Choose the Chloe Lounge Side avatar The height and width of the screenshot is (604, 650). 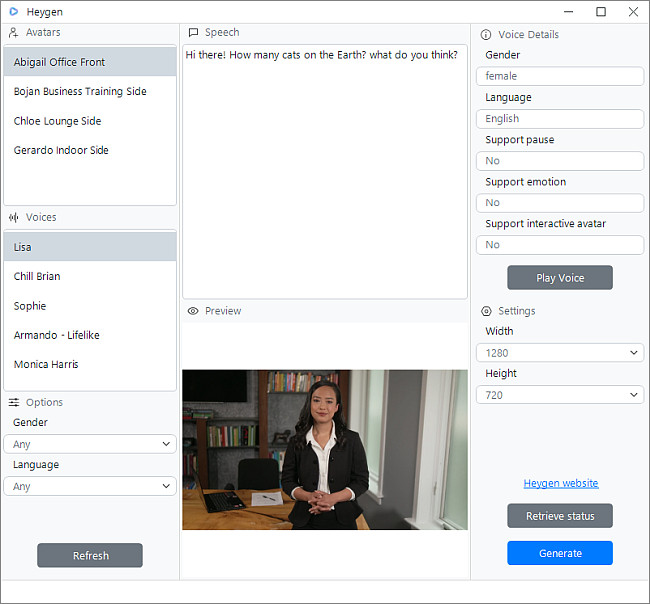coord(90,121)
